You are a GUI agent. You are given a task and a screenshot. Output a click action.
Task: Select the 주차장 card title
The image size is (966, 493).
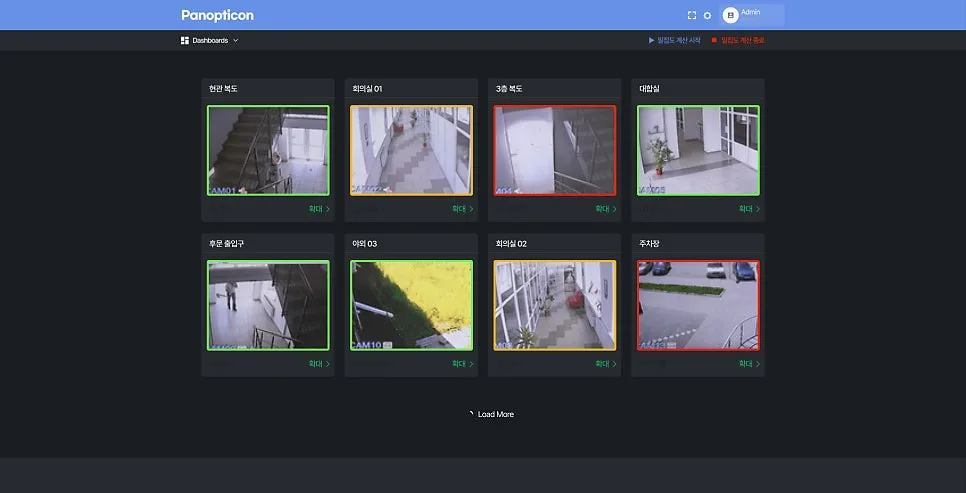click(x=649, y=243)
